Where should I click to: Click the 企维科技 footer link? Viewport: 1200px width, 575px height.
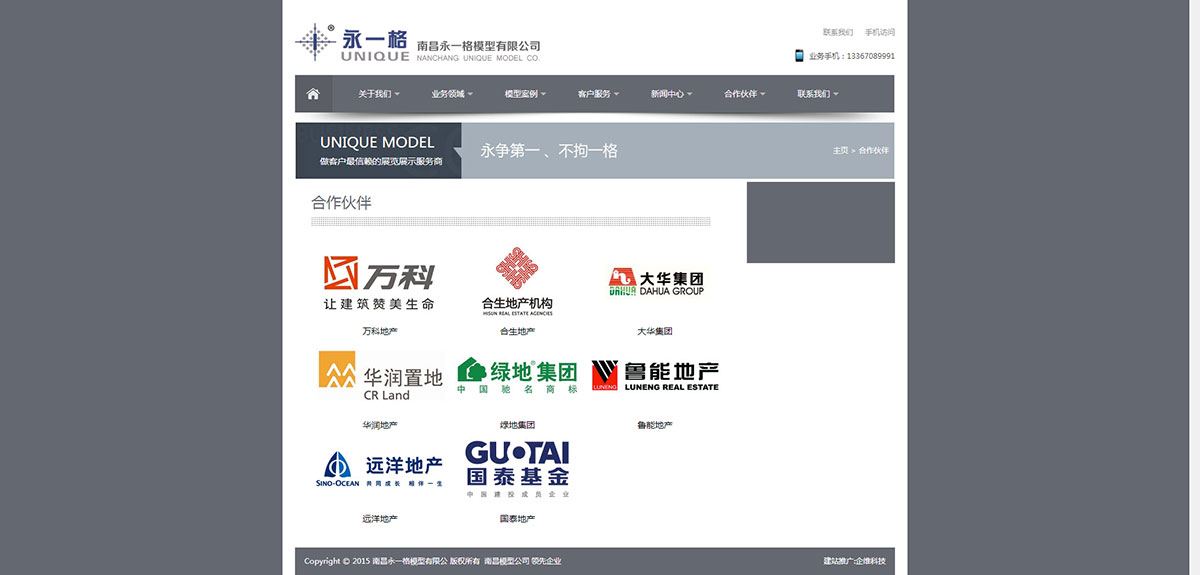click(x=870, y=561)
